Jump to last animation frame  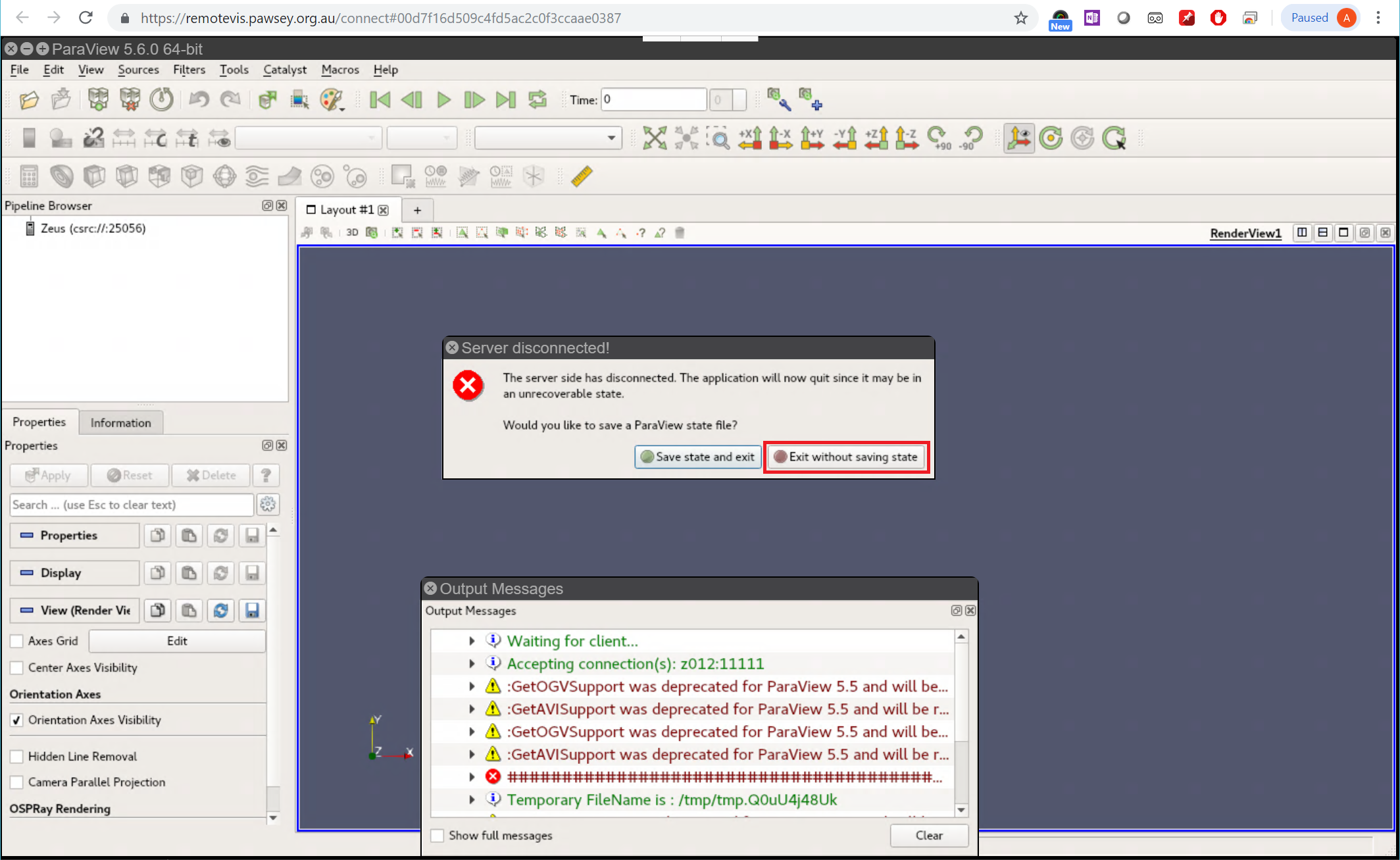[x=506, y=100]
